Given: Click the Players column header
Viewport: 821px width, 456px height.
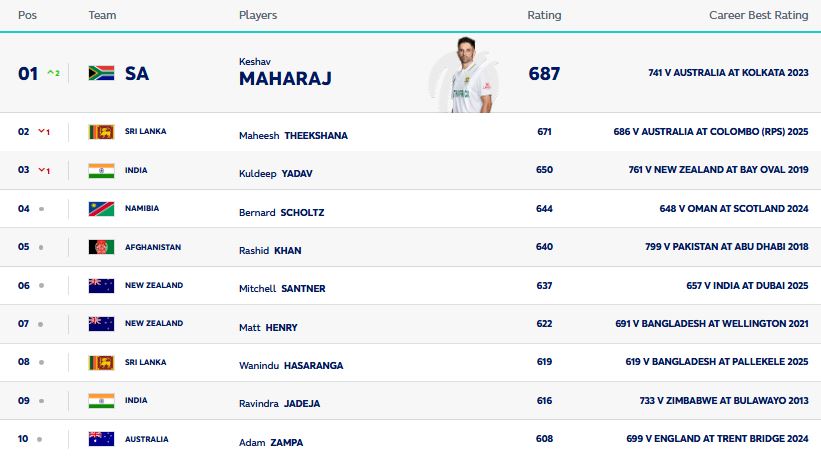Looking at the screenshot, I should coord(258,15).
